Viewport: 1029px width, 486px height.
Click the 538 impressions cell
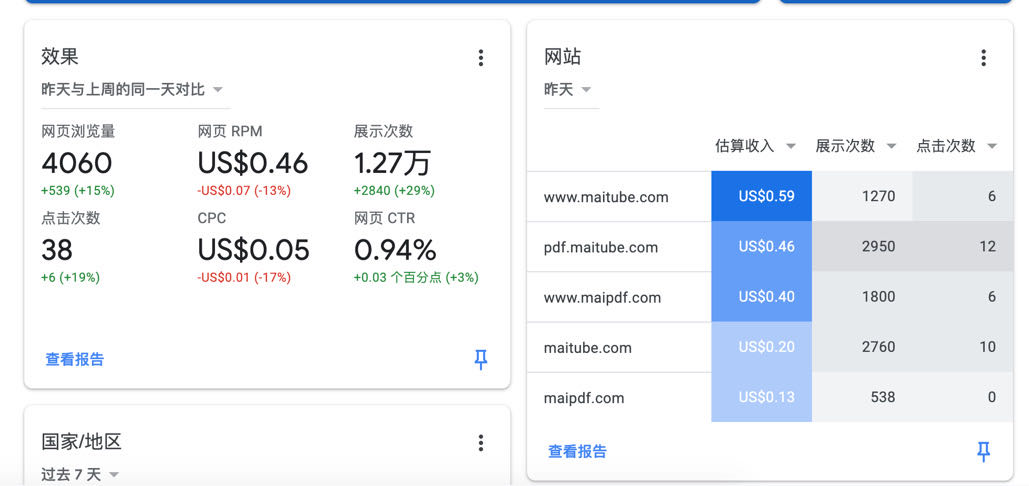(x=862, y=397)
